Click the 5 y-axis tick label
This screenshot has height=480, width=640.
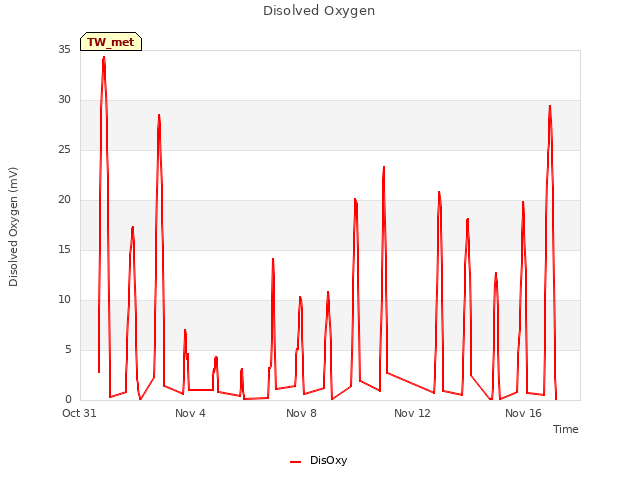click(68, 350)
